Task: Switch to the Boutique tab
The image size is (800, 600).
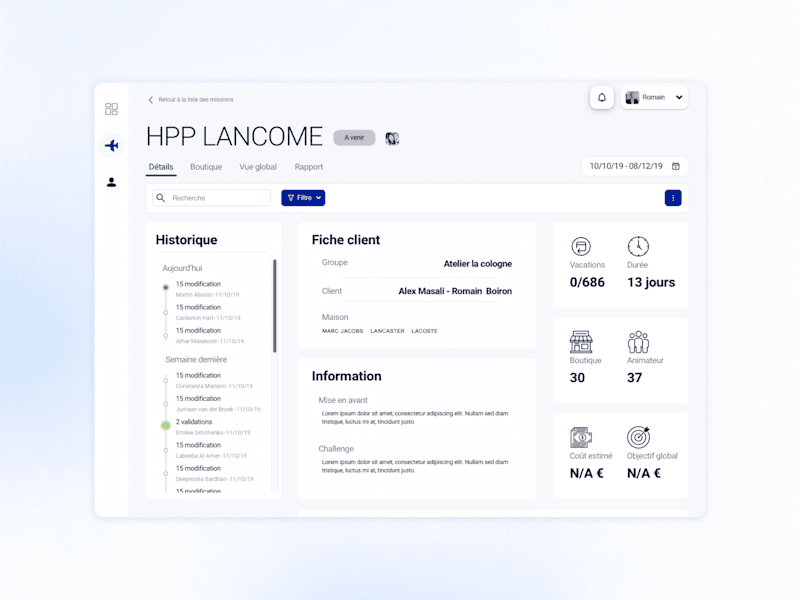Action: point(206,167)
